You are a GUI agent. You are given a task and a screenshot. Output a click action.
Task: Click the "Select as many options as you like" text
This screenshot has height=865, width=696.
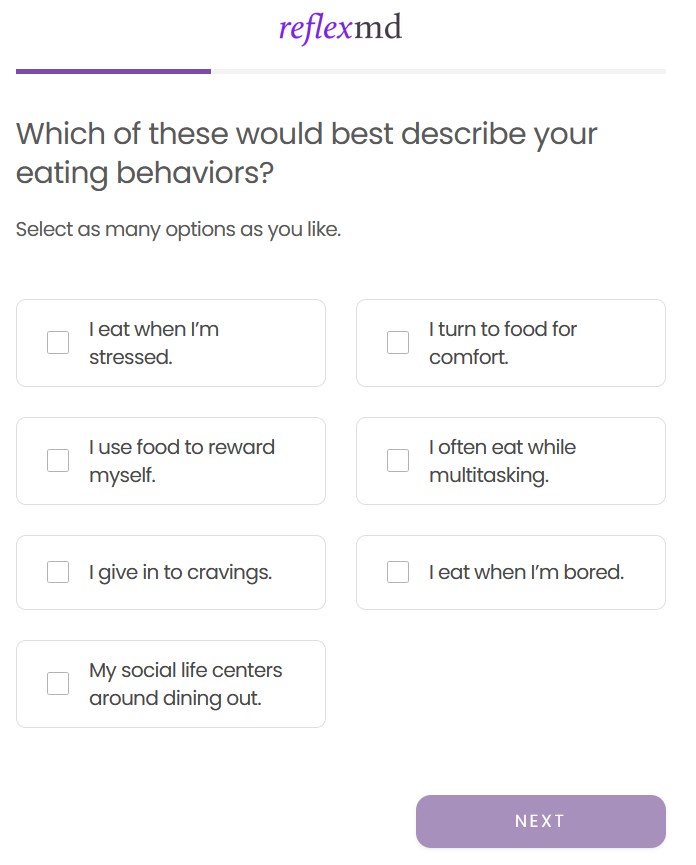pos(178,230)
